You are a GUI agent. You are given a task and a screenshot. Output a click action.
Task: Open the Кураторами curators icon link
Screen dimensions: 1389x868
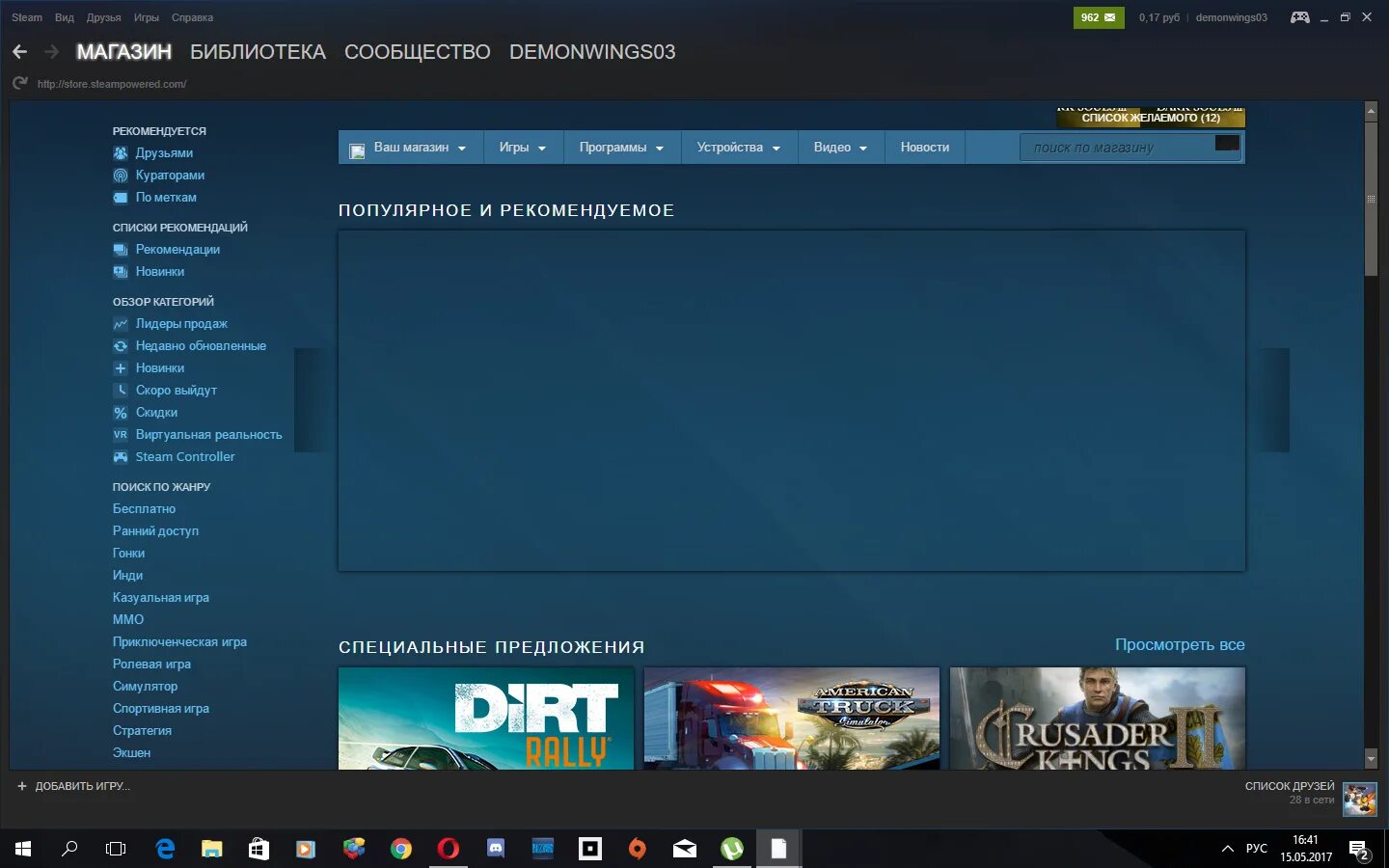pos(121,176)
